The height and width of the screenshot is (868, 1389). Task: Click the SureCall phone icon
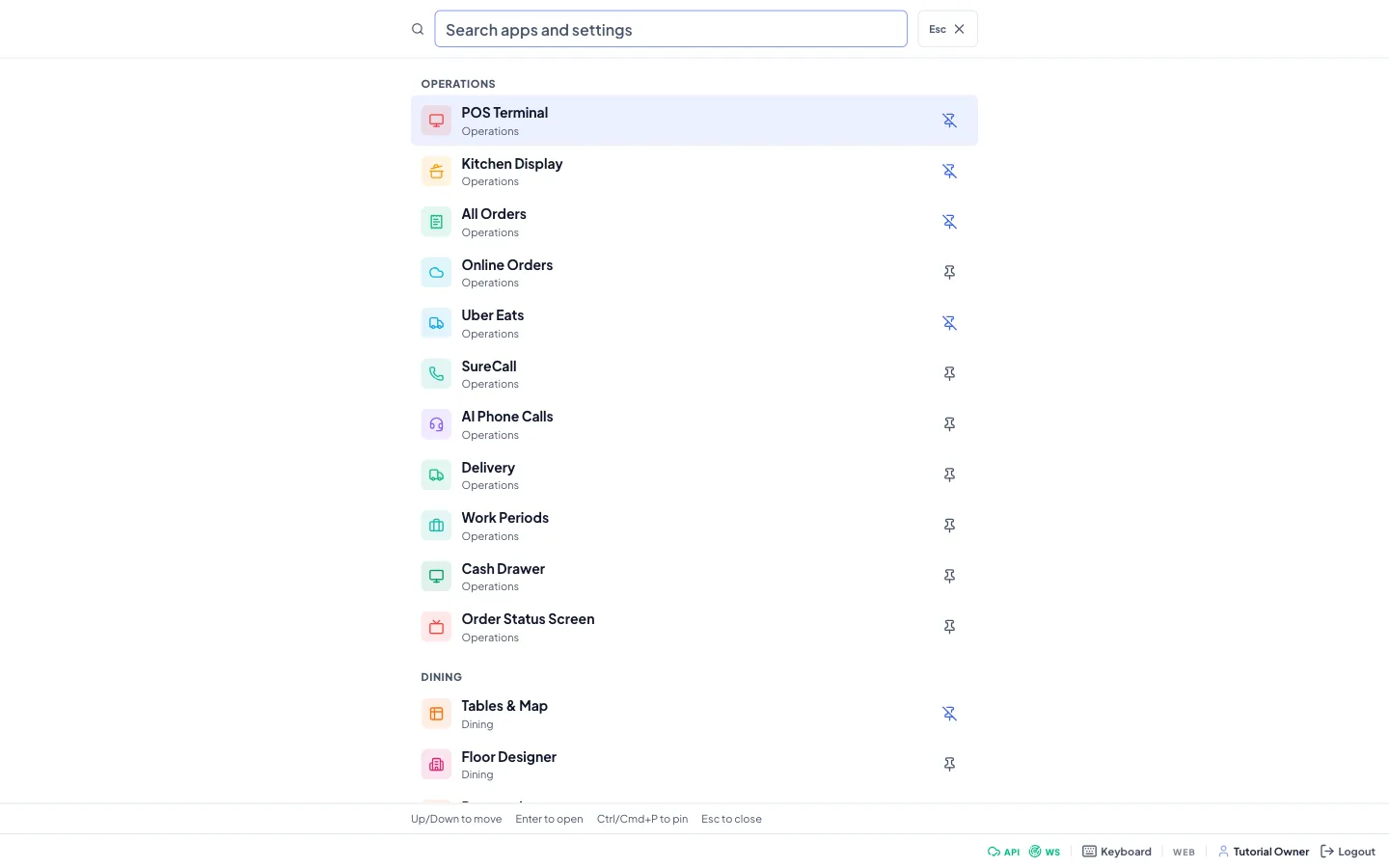(436, 374)
